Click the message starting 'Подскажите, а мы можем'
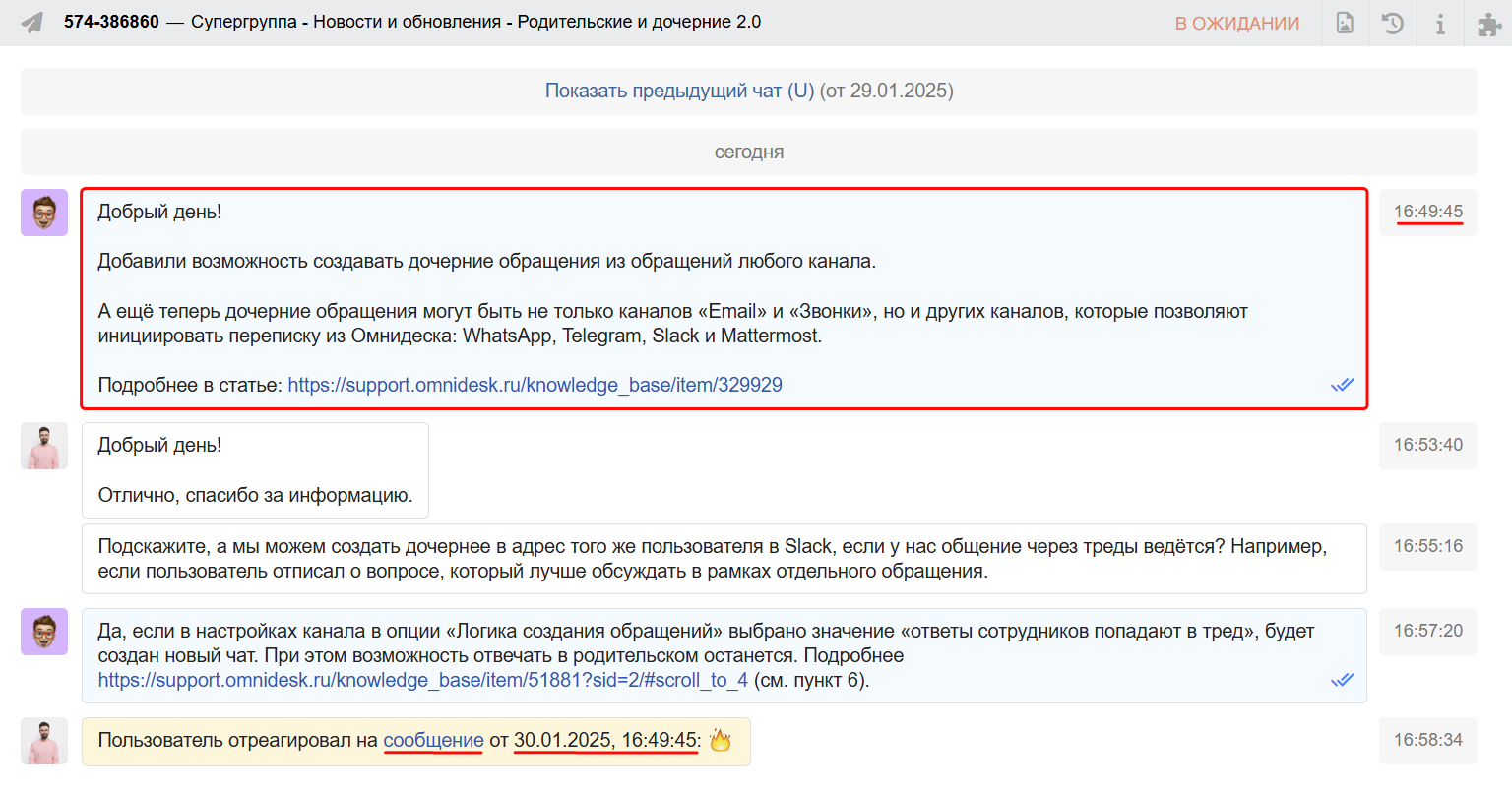This screenshot has height=794, width=1512. point(724,559)
